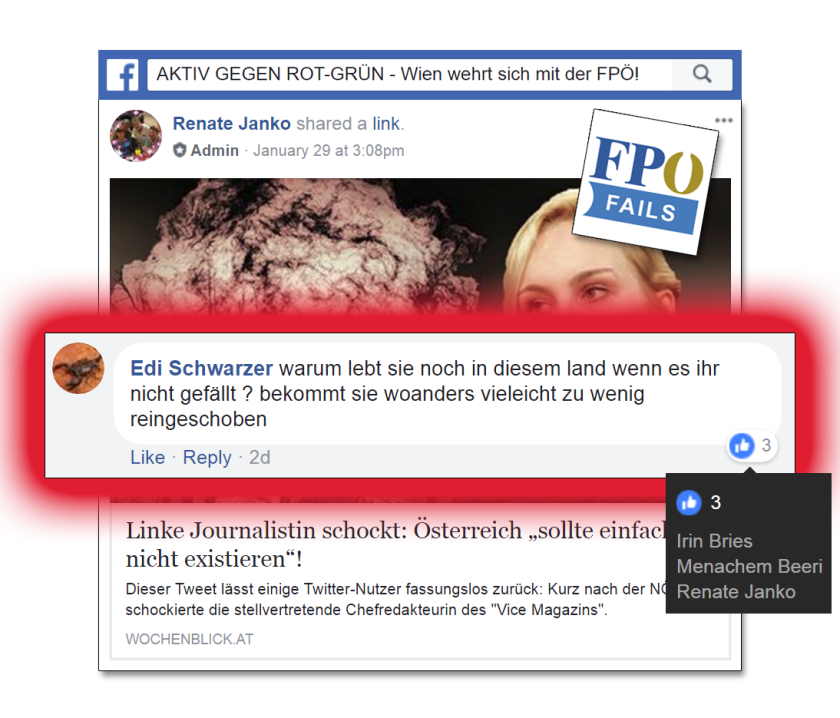Screen dimensions: 840x718
Task: Open Renate Janko's profile picture
Action: pos(136,136)
